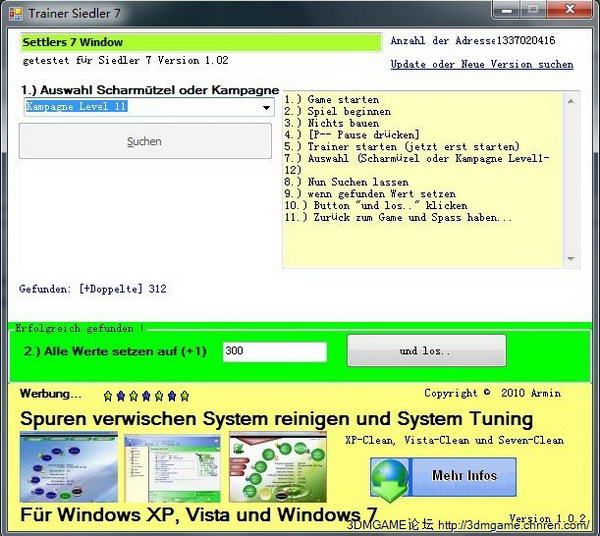Click the star rating row beside Werbung
This screenshot has width=600, height=536.
146,395
